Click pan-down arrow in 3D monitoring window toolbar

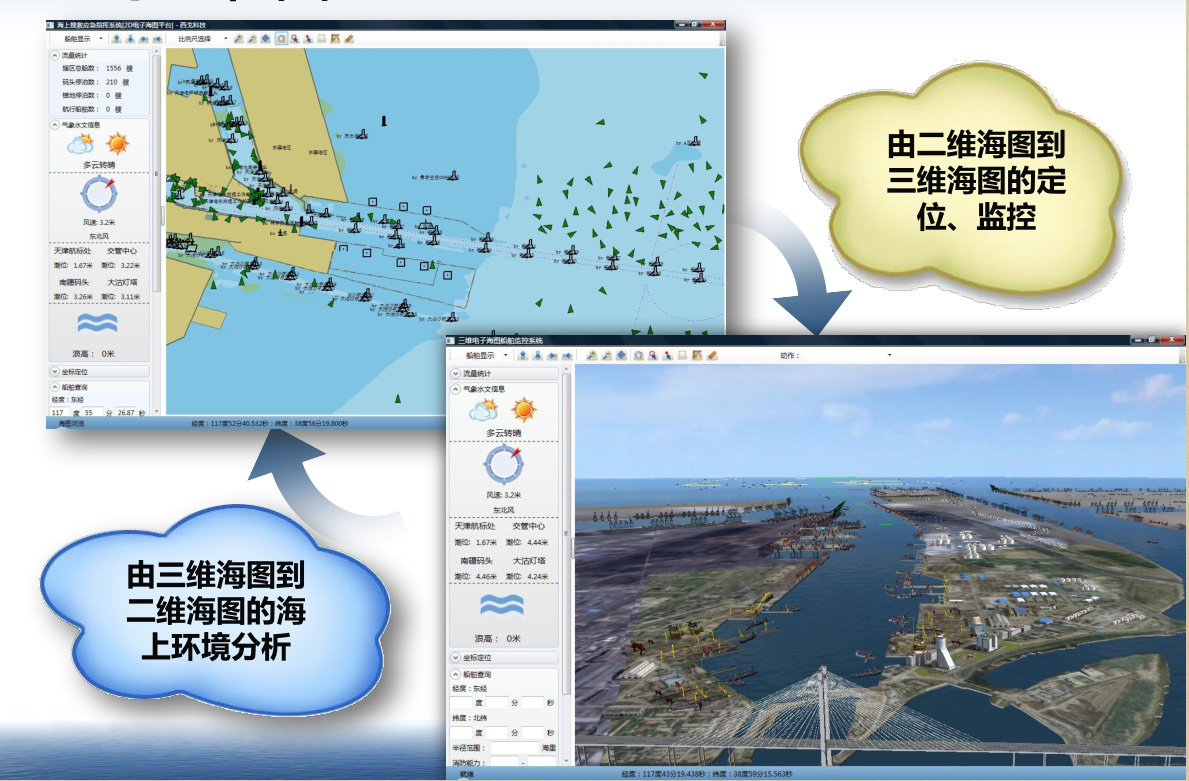pyautogui.click(x=538, y=355)
